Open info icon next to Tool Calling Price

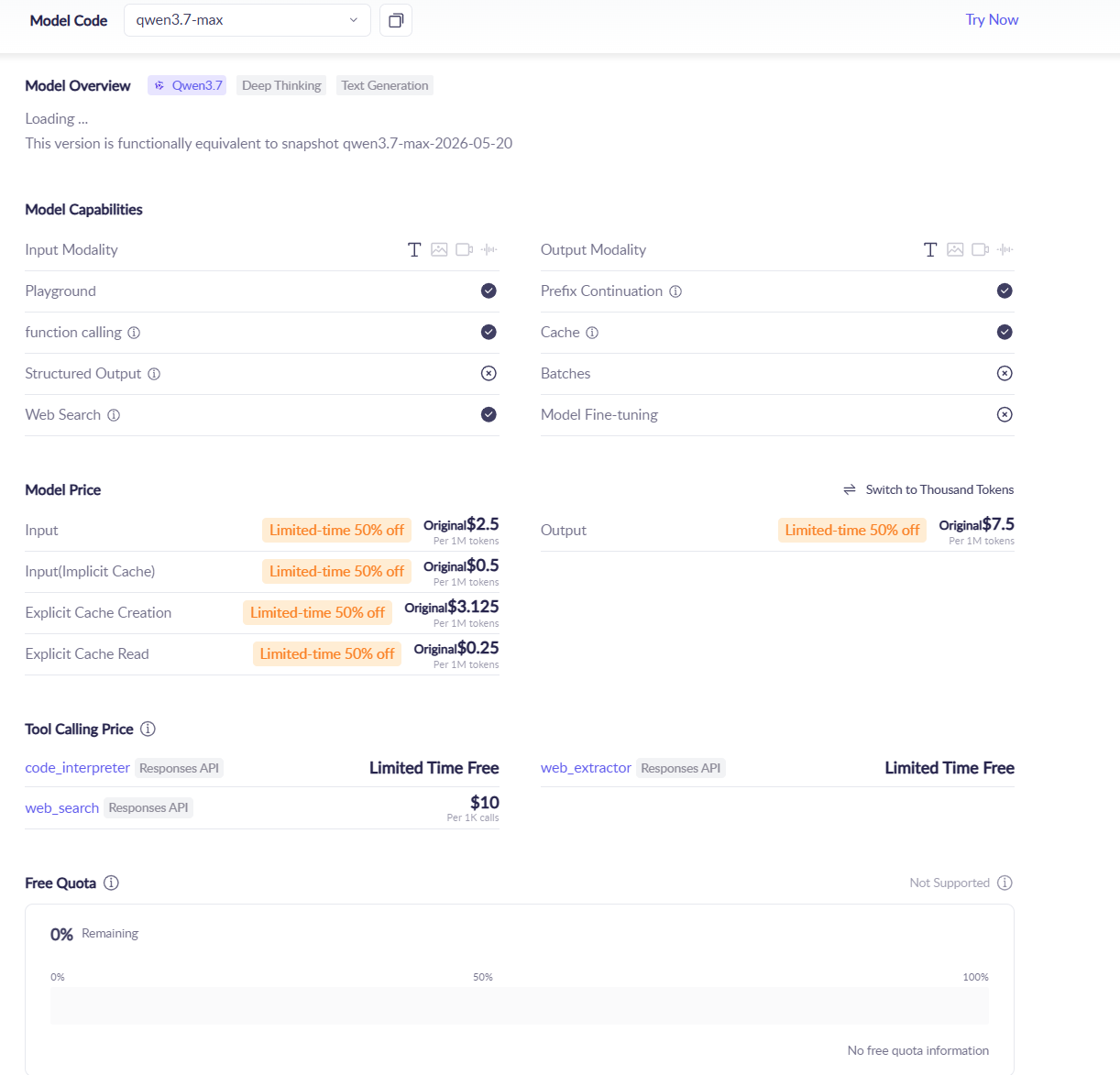pyautogui.click(x=148, y=729)
